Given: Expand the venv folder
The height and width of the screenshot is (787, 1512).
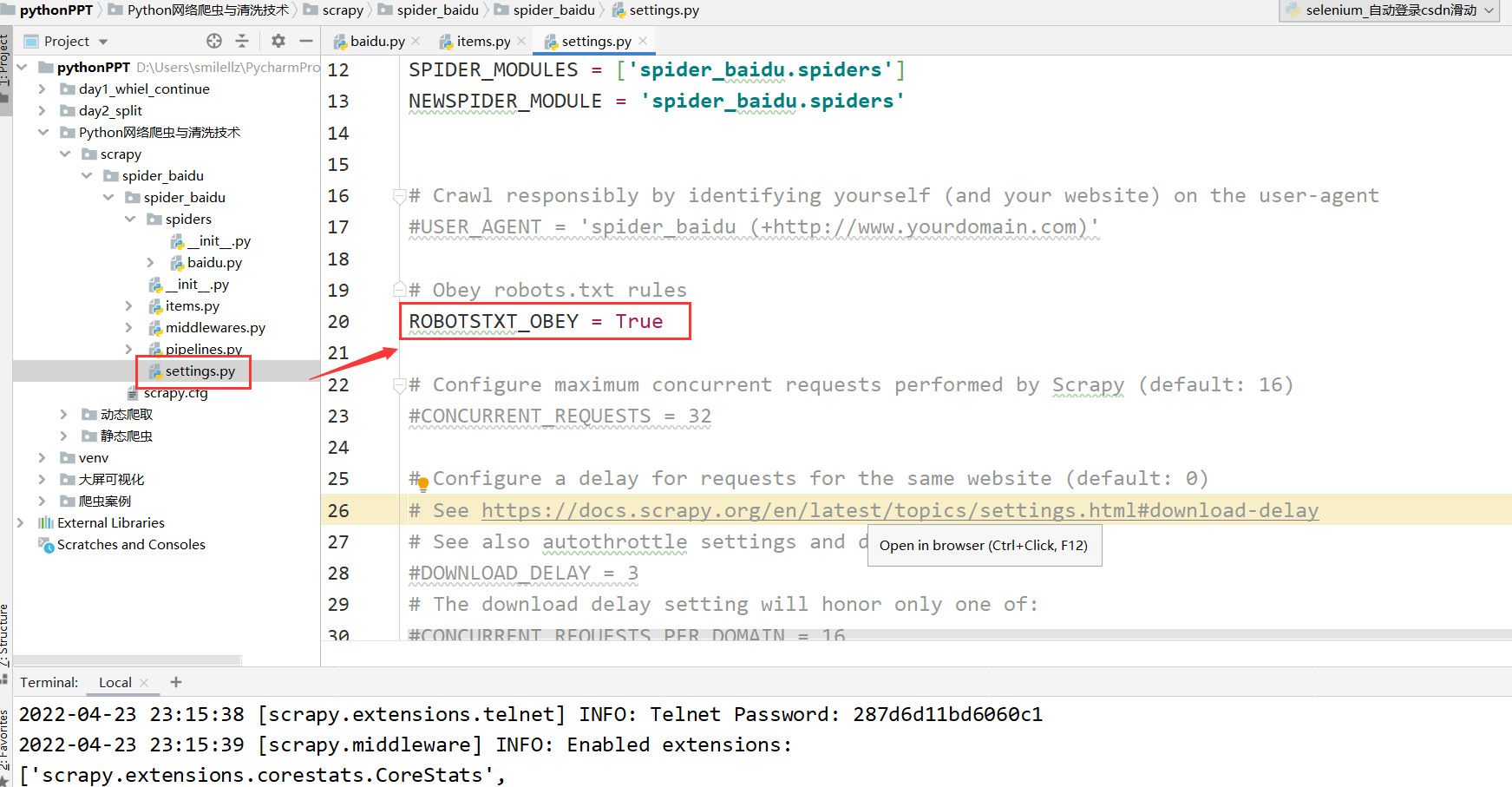Looking at the screenshot, I should tap(43, 457).
